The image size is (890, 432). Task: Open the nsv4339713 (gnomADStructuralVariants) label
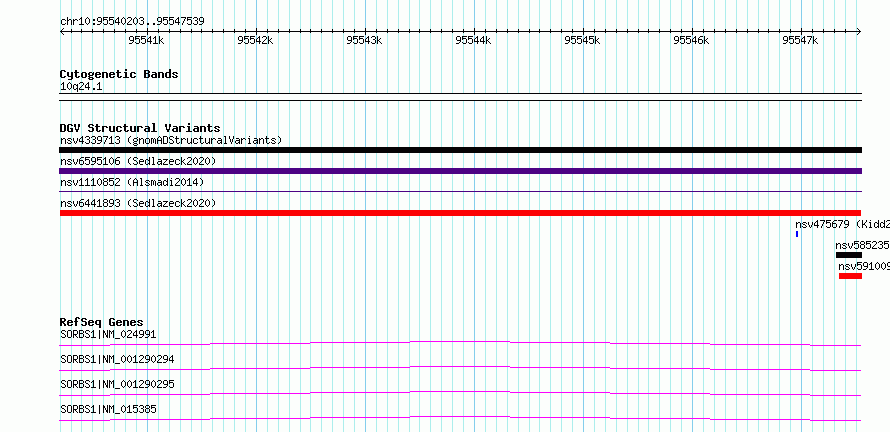coord(171,140)
